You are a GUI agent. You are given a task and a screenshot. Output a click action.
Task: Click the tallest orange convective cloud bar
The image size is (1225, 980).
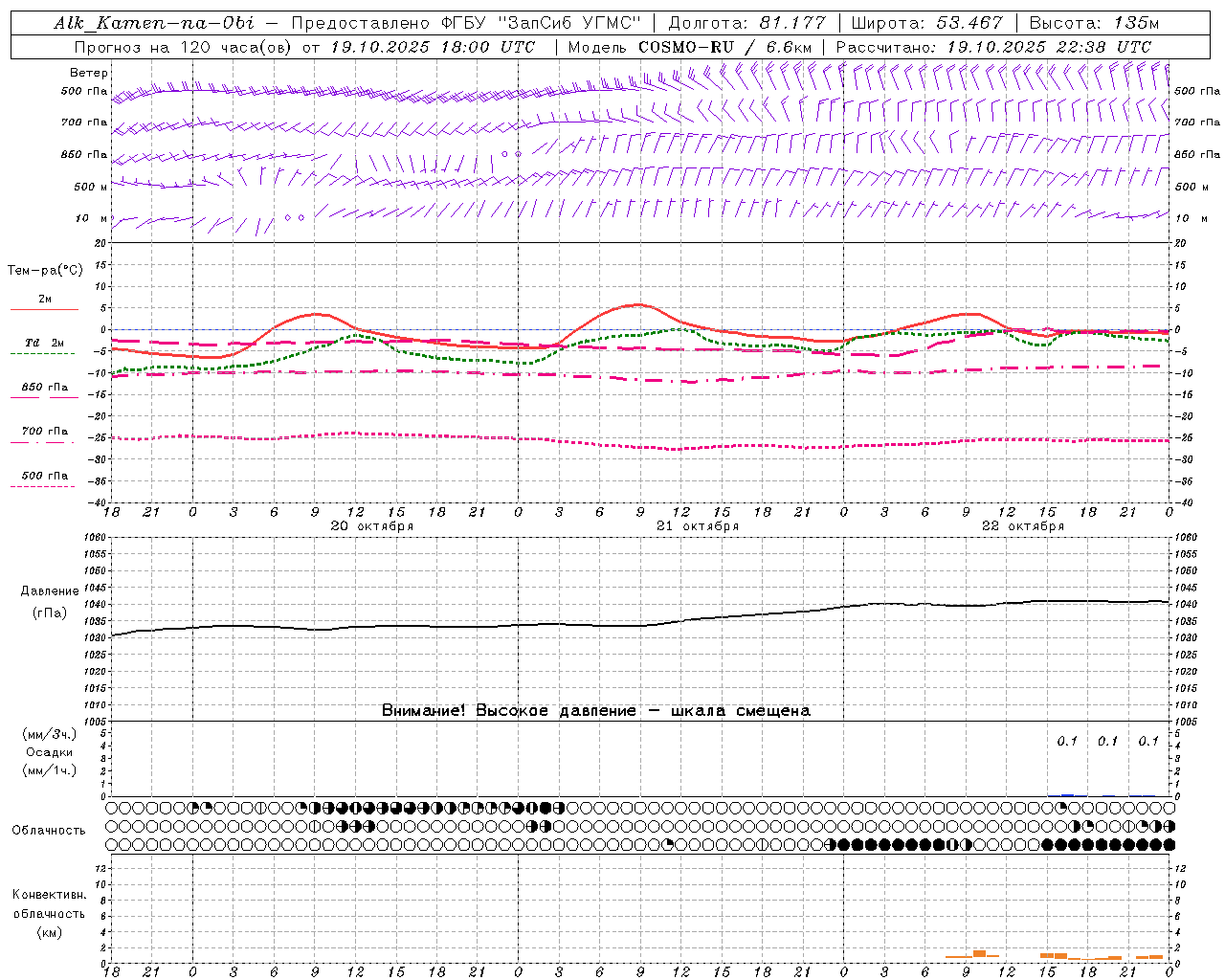(x=979, y=953)
